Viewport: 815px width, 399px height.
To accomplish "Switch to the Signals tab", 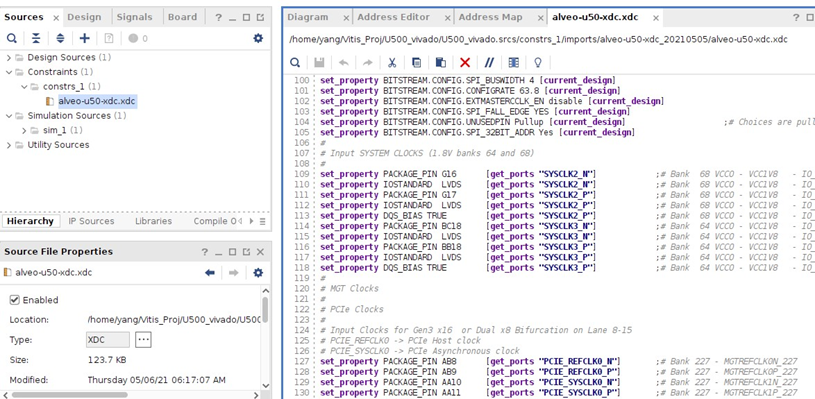I will coord(134,17).
